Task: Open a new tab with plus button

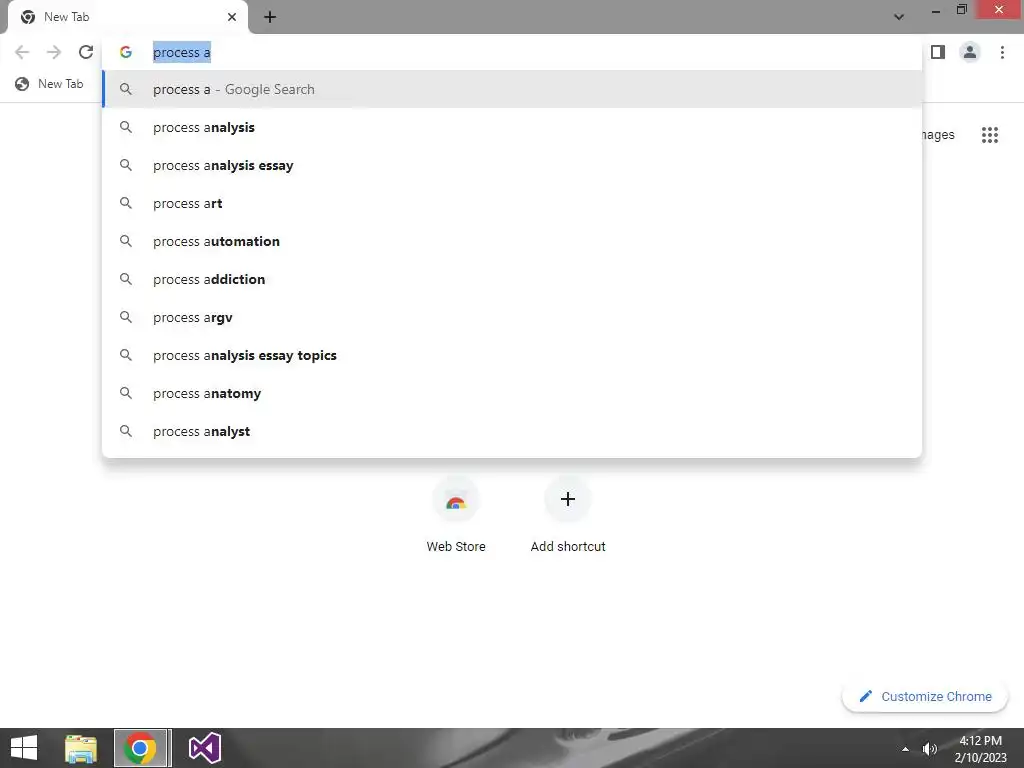Action: [x=270, y=17]
